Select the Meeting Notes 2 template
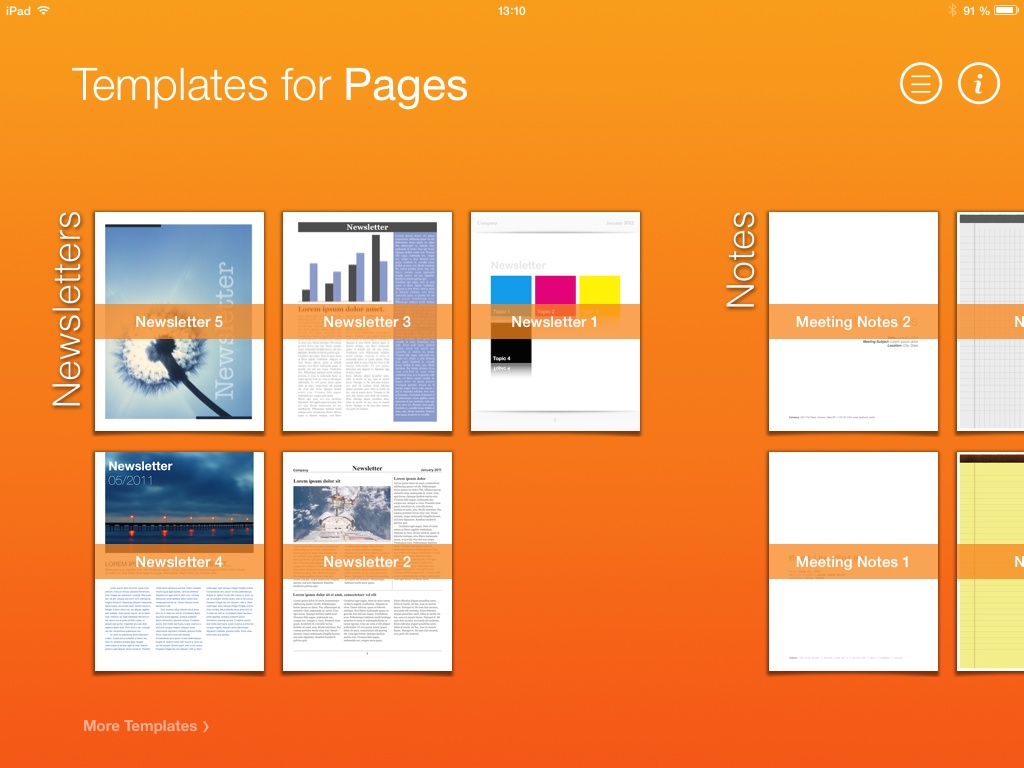 [853, 322]
